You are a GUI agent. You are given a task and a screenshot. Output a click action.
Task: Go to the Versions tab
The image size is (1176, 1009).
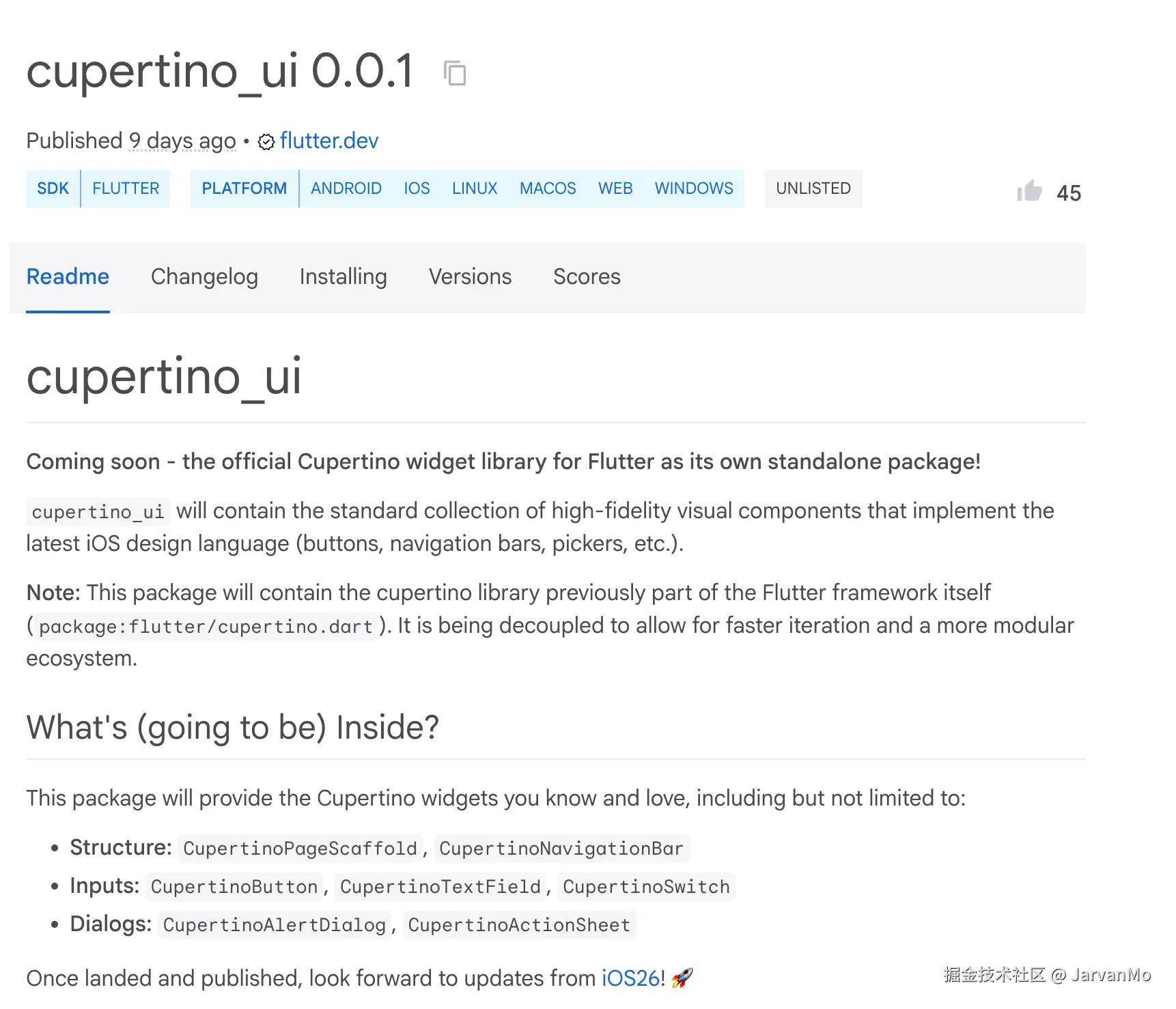click(470, 276)
